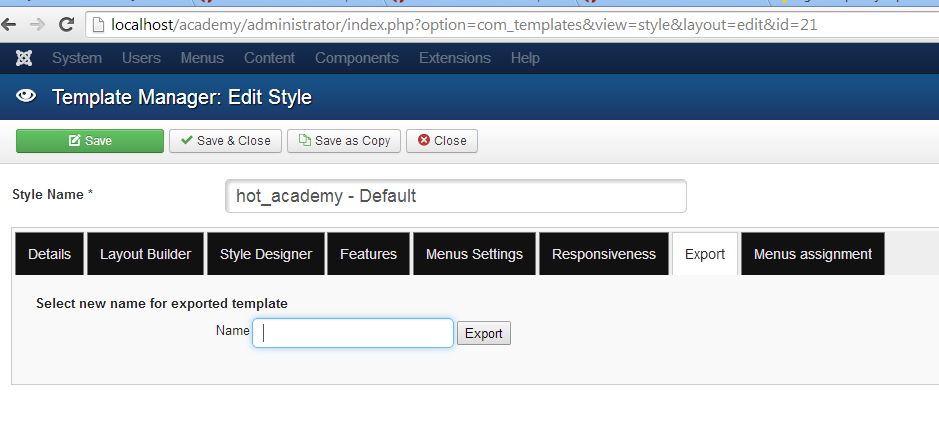Open the Extensions menu

click(455, 58)
